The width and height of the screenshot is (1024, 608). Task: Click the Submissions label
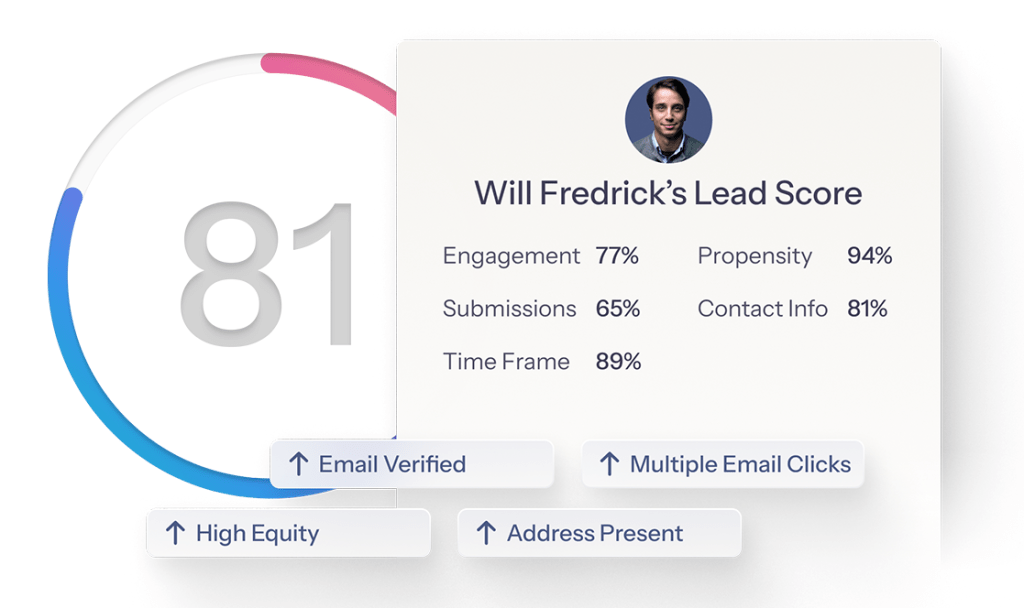509,309
